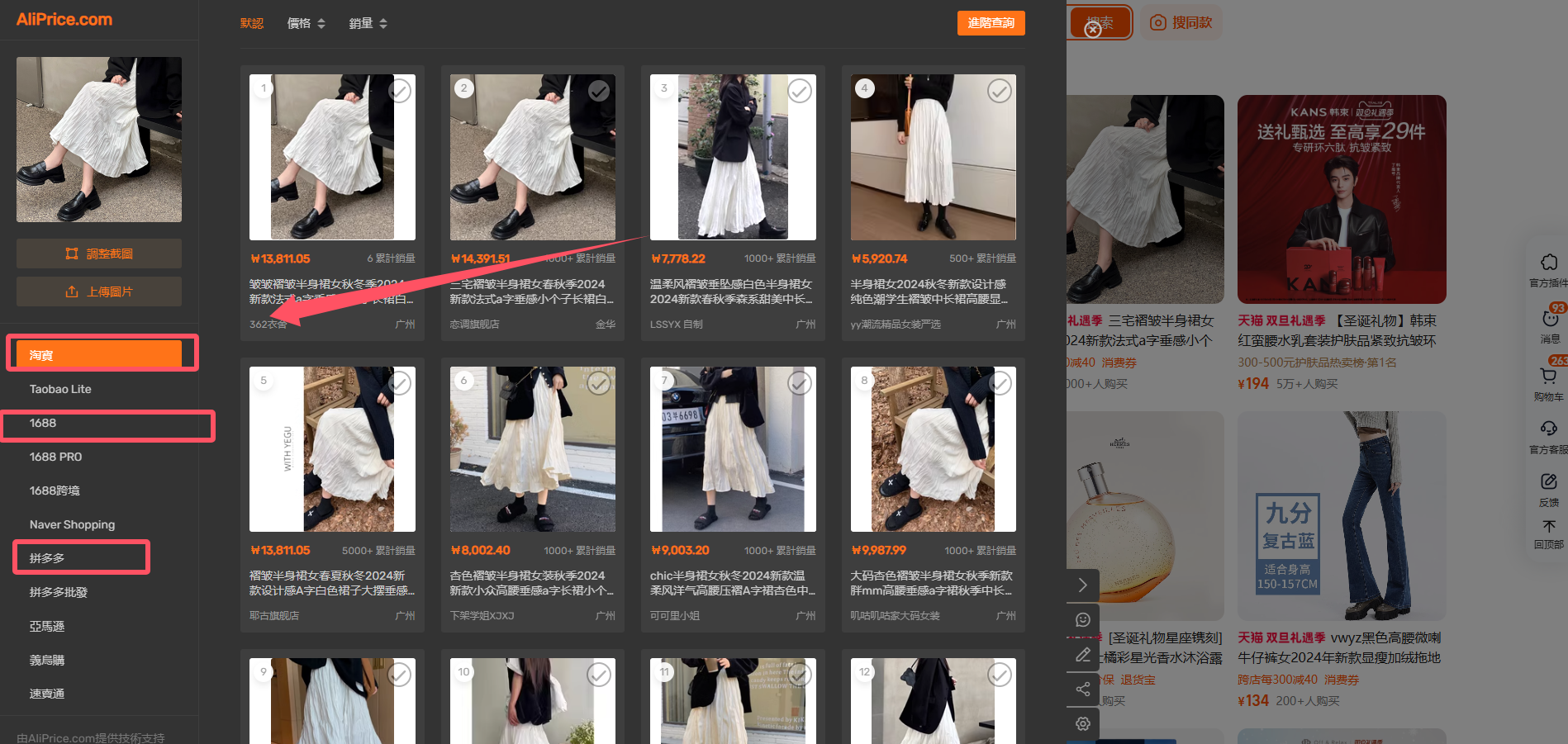Select Taobao Lite in platform list
1568x744 pixels.
click(x=60, y=389)
